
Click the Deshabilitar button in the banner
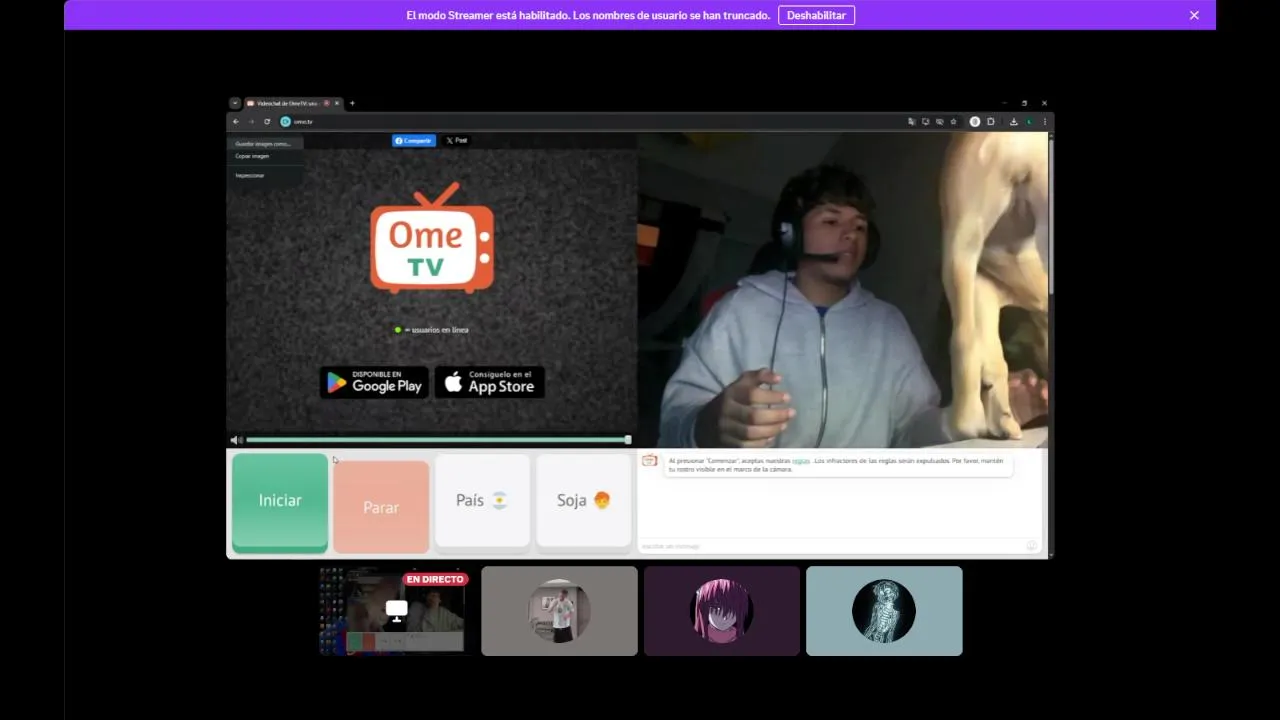pos(816,15)
